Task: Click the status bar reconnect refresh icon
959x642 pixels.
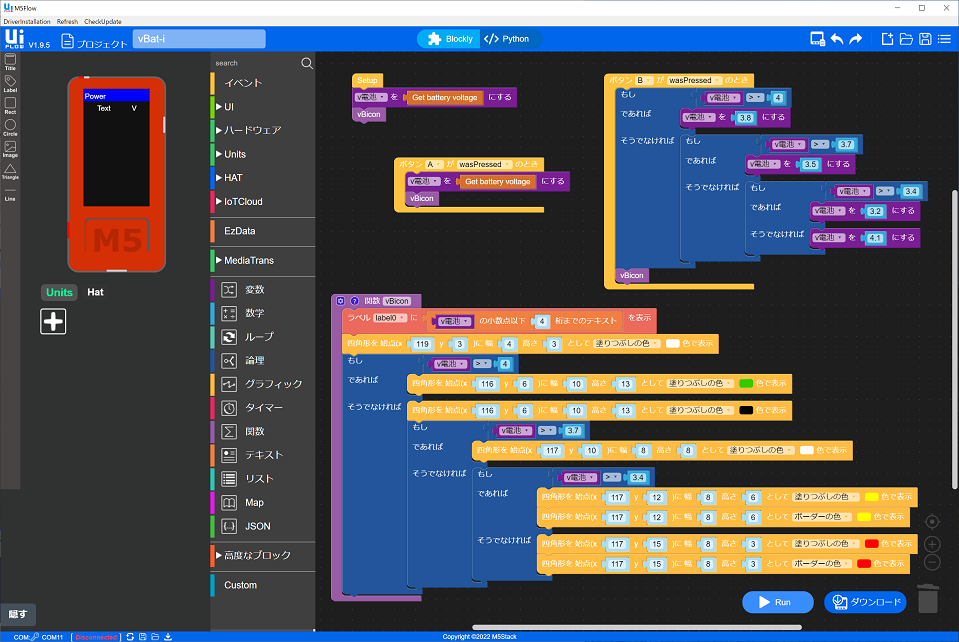Action: coord(130,636)
